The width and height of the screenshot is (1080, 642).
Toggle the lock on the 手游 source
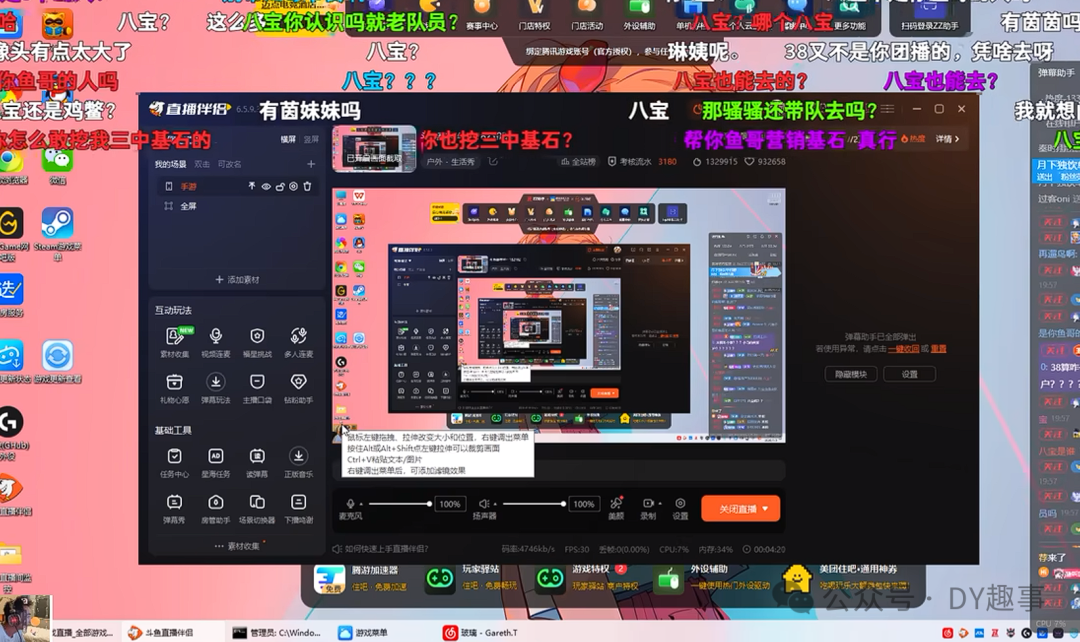[280, 187]
